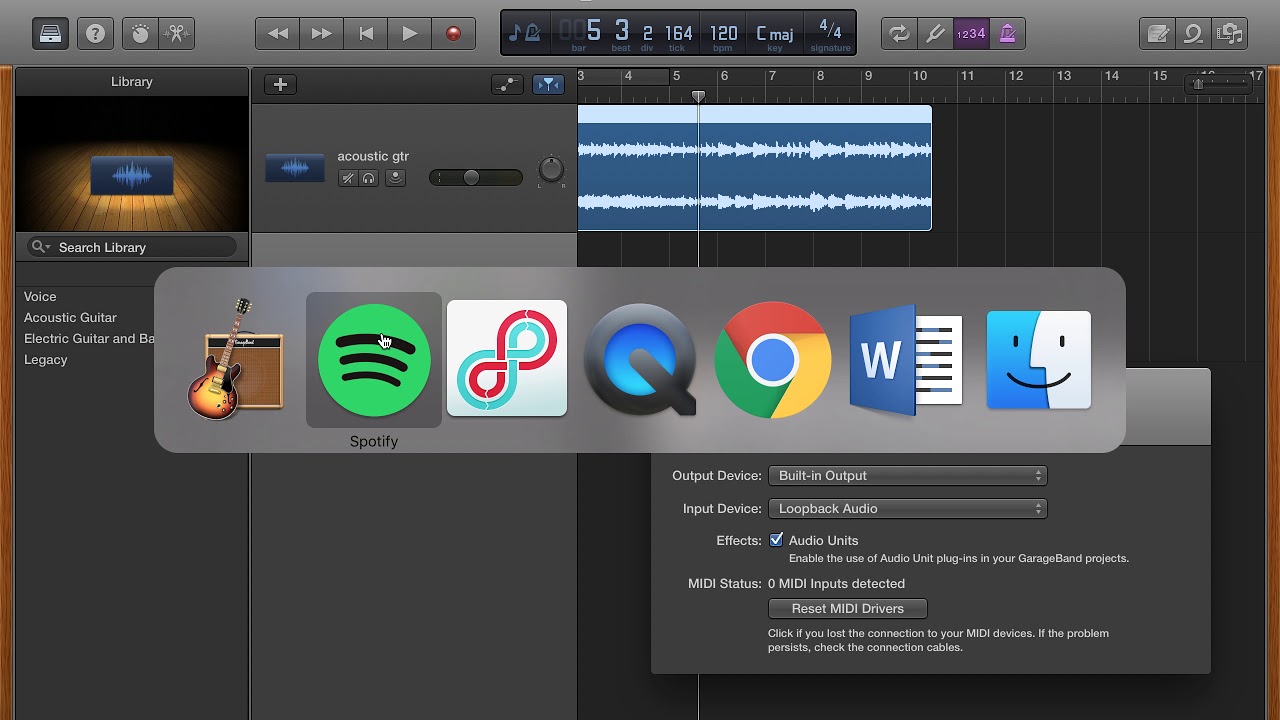
Task: Select GarageBand in the app switcher
Action: click(x=236, y=359)
